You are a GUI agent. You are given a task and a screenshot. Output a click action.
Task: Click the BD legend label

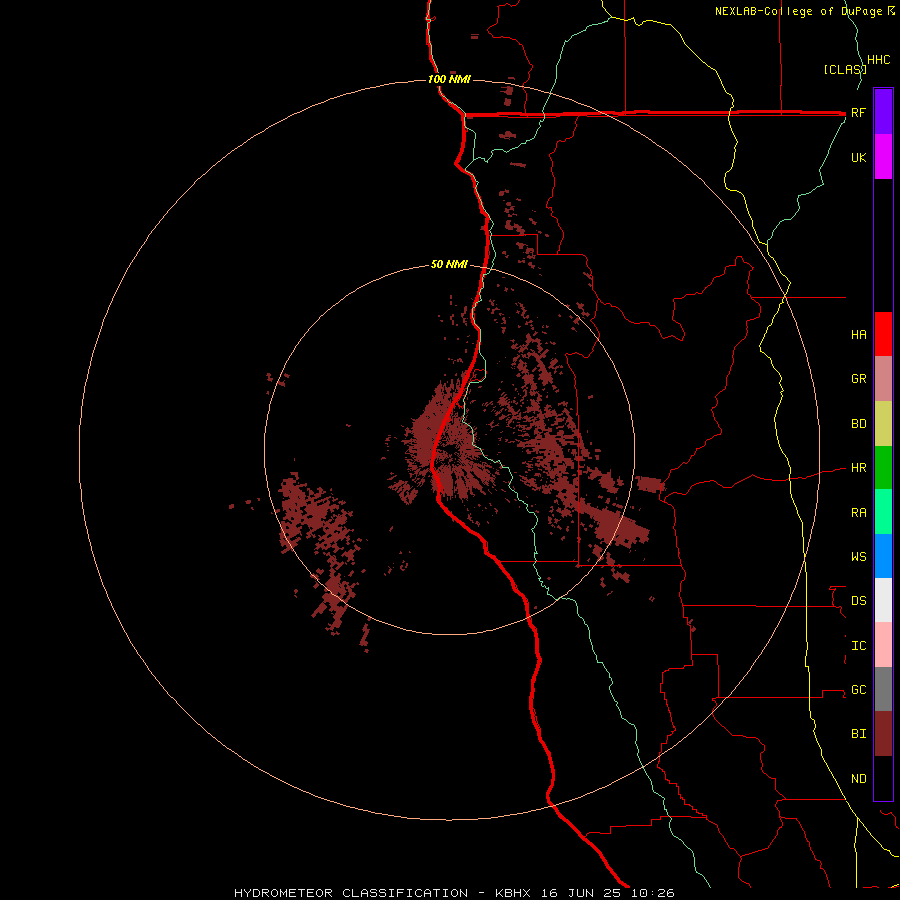tap(858, 424)
